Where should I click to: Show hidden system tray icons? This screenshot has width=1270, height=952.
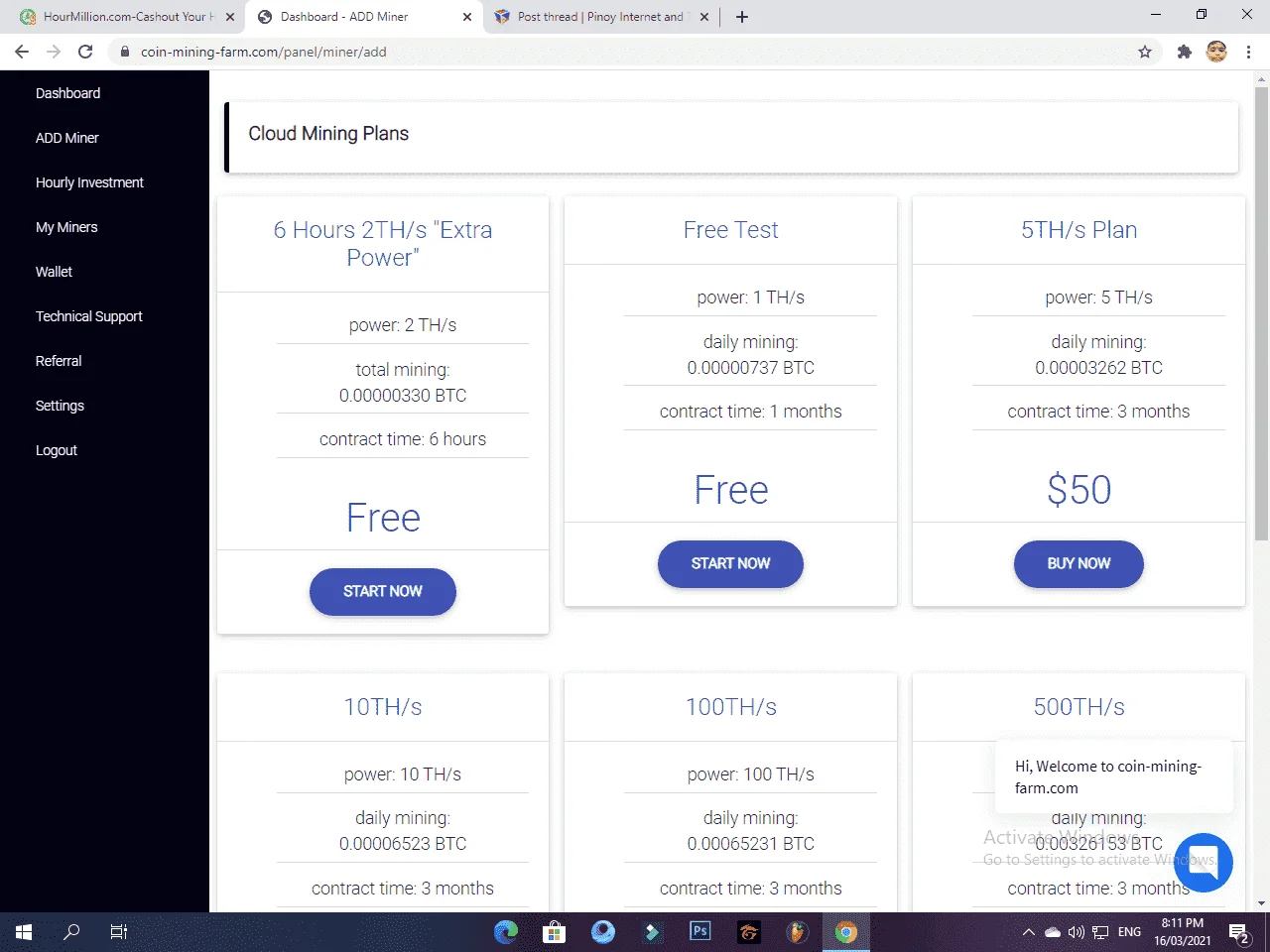tap(1029, 932)
